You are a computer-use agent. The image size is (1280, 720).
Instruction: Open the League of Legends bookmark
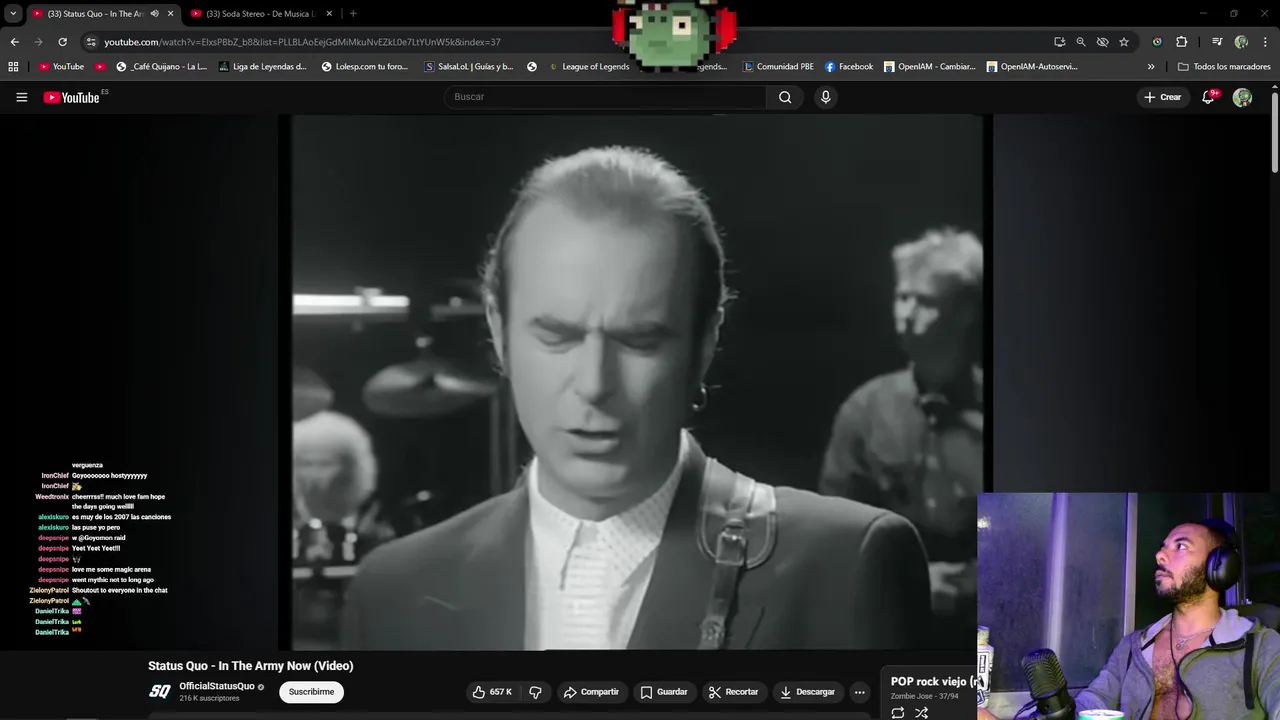point(589,67)
